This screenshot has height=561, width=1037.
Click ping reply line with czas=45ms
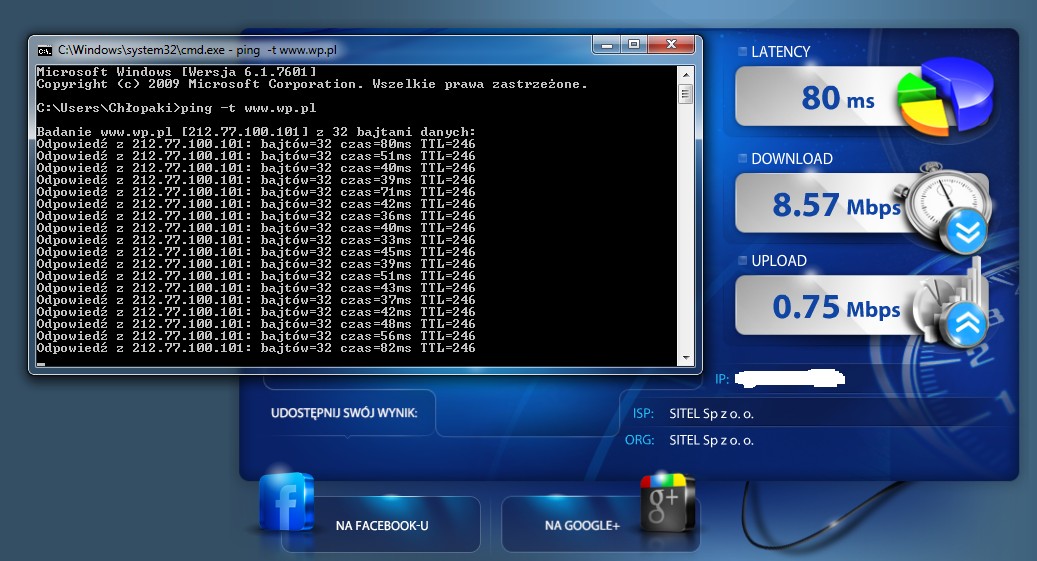(256, 252)
